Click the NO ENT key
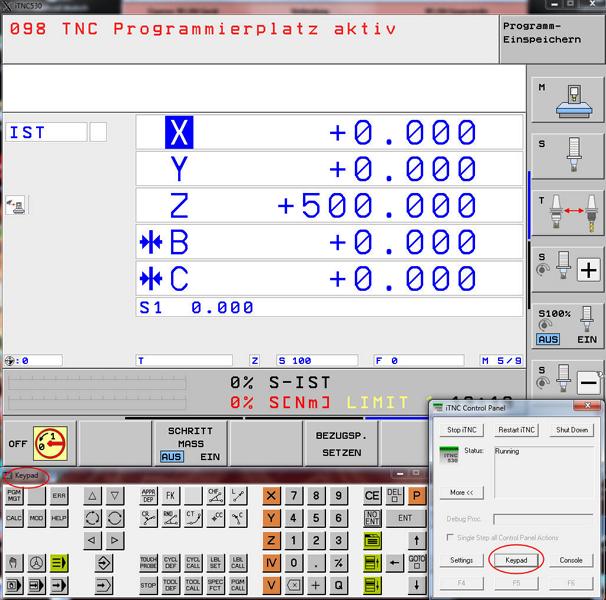 372,518
